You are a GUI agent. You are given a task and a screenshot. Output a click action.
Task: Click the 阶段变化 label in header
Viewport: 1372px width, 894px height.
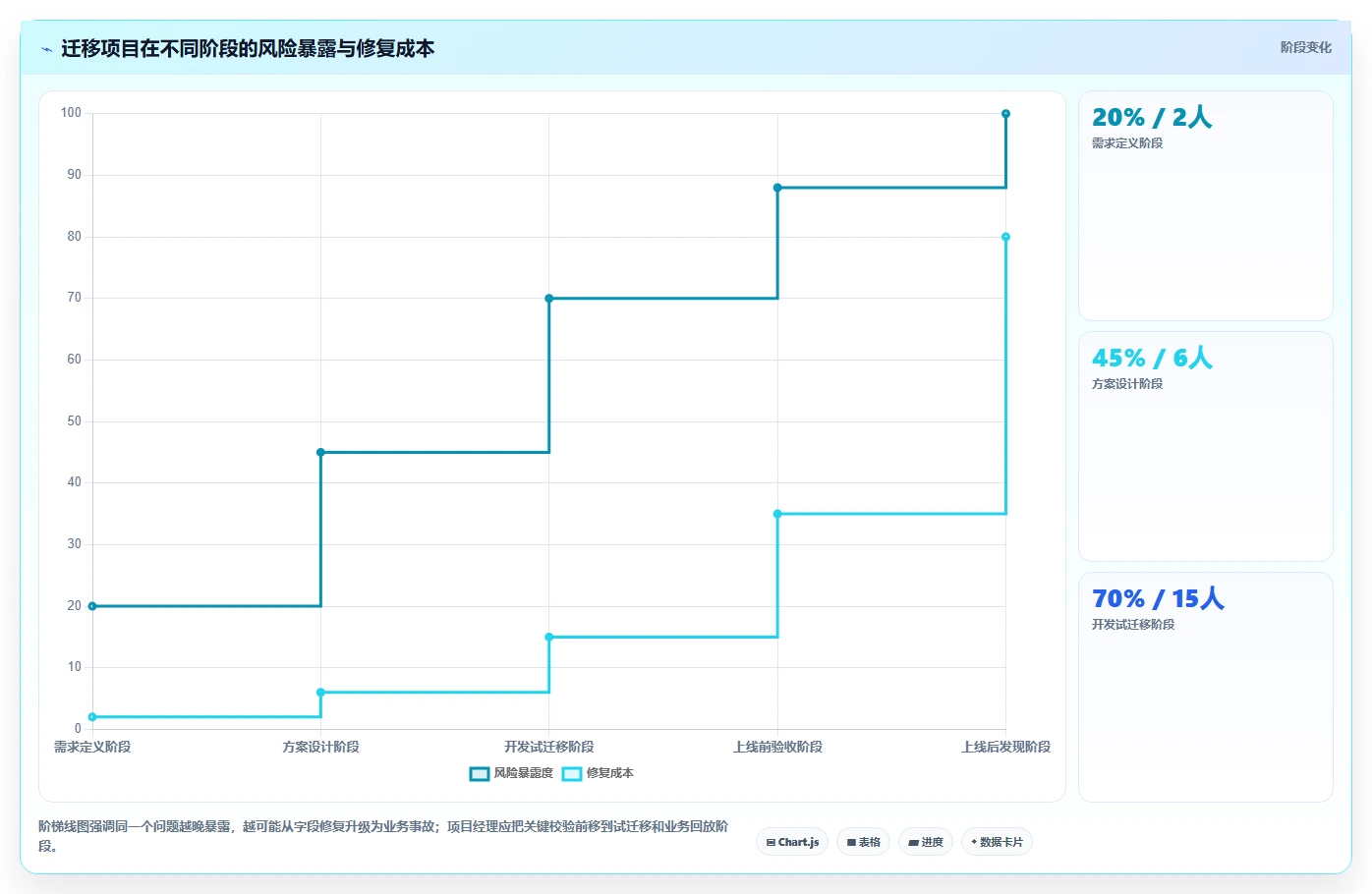1305,47
